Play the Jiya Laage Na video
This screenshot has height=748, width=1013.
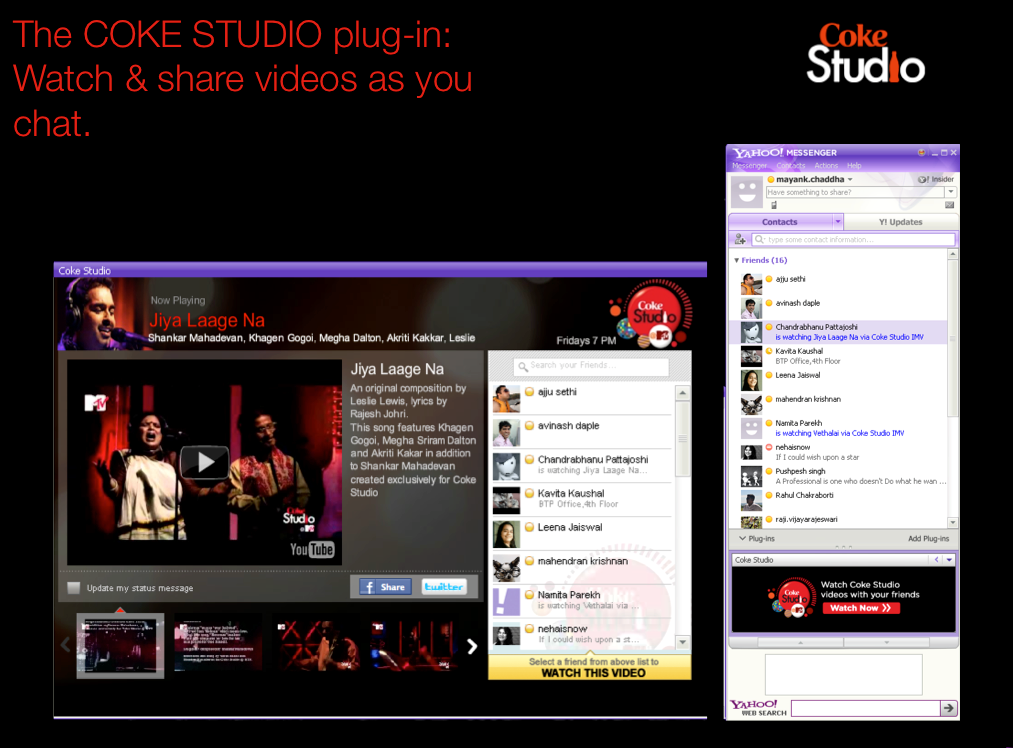pos(204,462)
